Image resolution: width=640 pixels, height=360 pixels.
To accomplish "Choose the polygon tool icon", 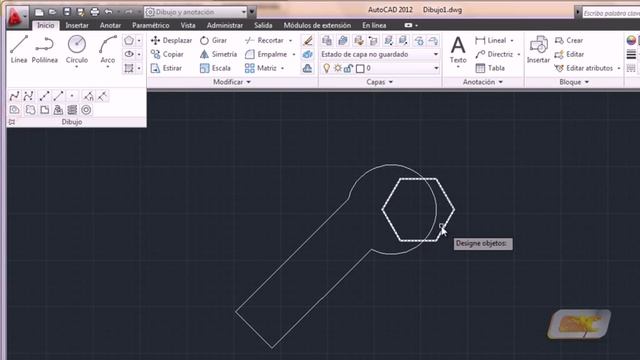I will click(x=129, y=40).
